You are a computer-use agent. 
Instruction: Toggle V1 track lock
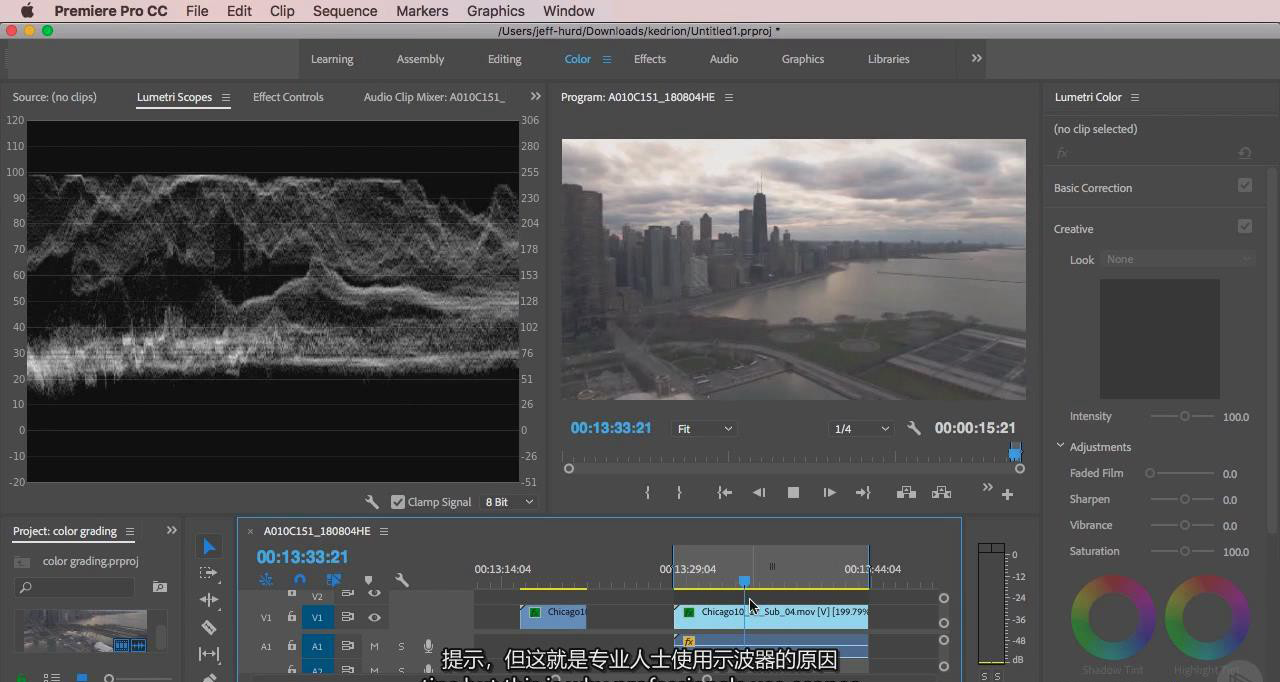(x=292, y=617)
